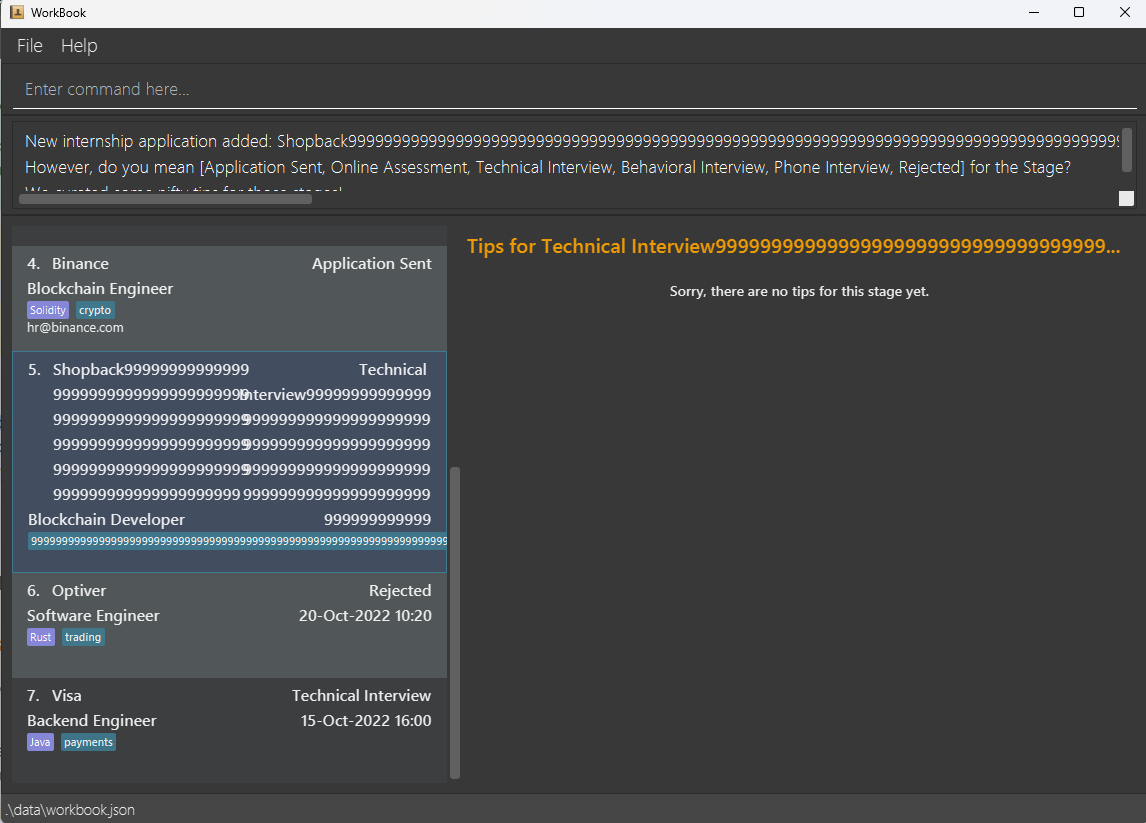This screenshot has width=1146, height=823.
Task: Open the File menu
Action: pyautogui.click(x=30, y=46)
